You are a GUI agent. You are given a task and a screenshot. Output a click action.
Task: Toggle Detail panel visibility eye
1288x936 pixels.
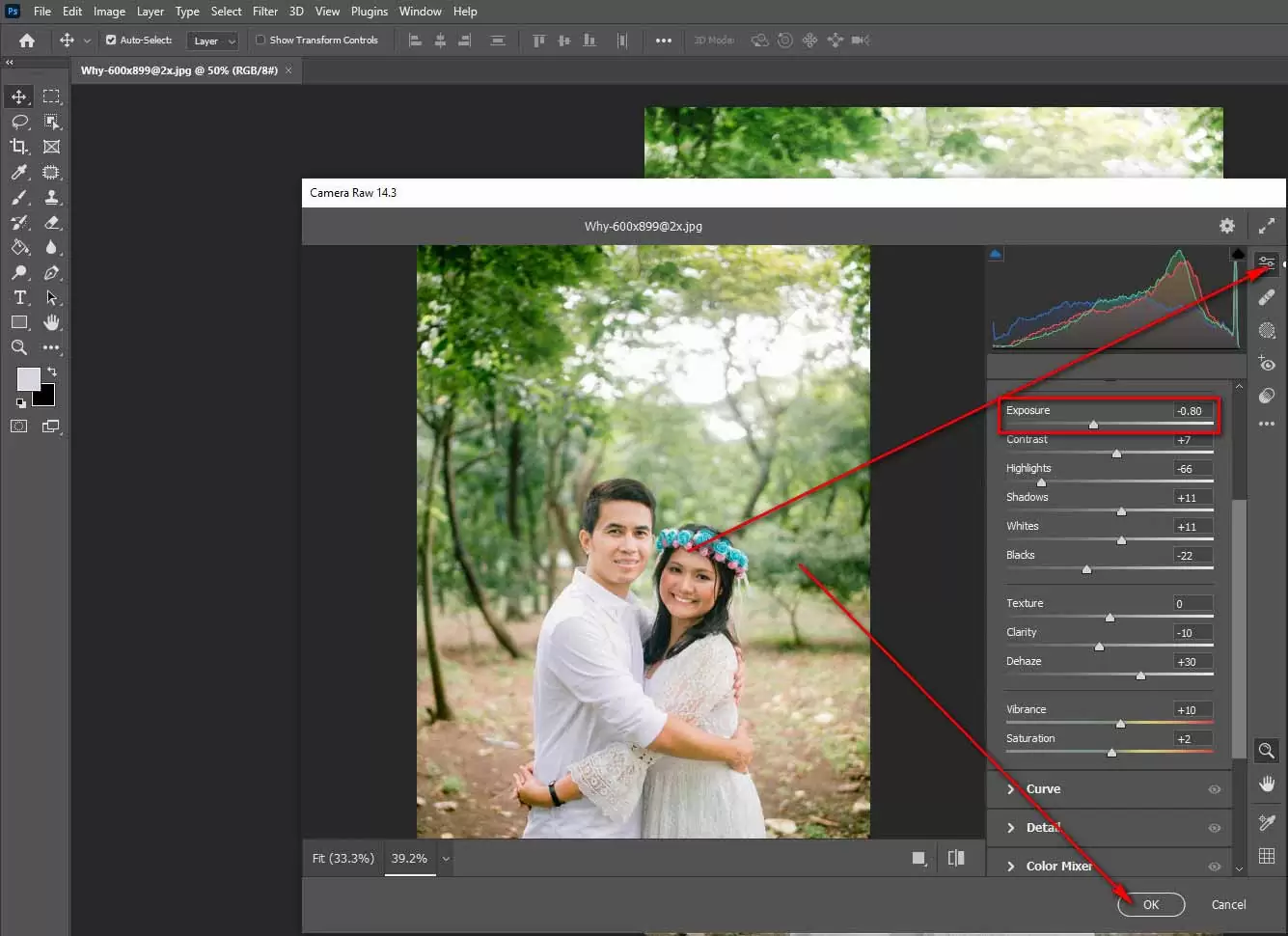1215,828
